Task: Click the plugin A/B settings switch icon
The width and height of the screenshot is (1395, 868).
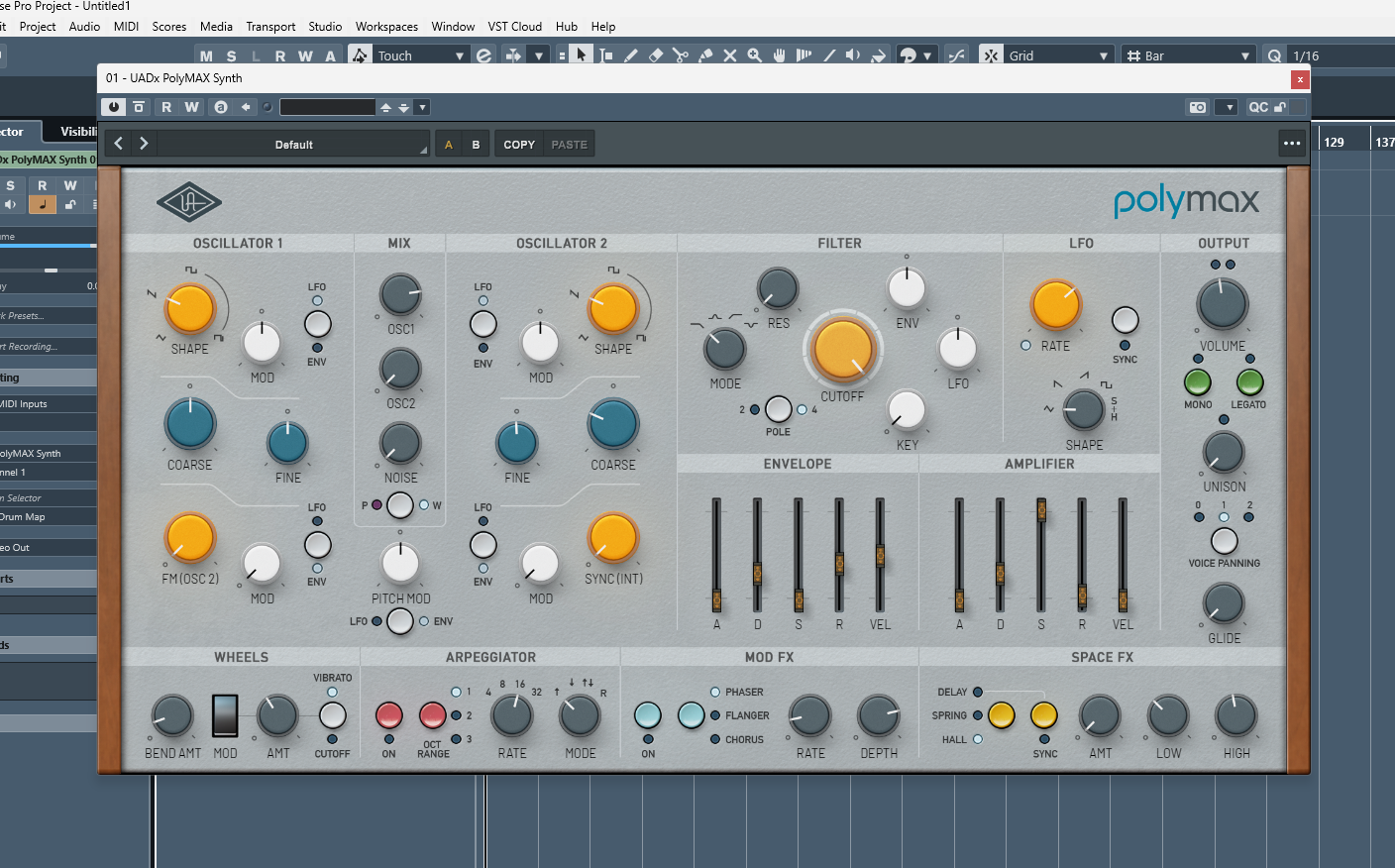Action: (221, 107)
